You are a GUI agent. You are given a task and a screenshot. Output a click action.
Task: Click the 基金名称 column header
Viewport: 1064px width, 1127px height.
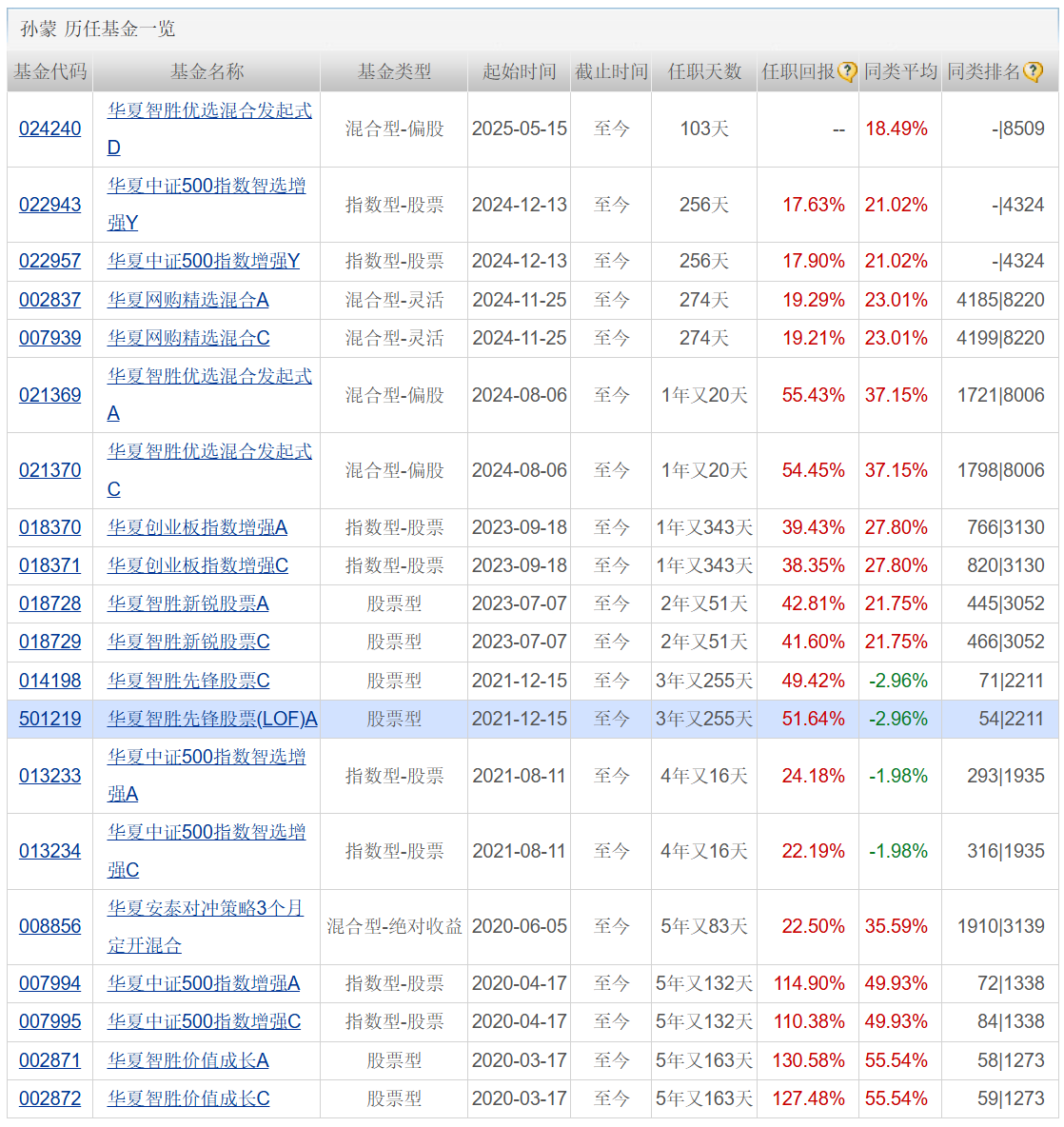[x=207, y=72]
